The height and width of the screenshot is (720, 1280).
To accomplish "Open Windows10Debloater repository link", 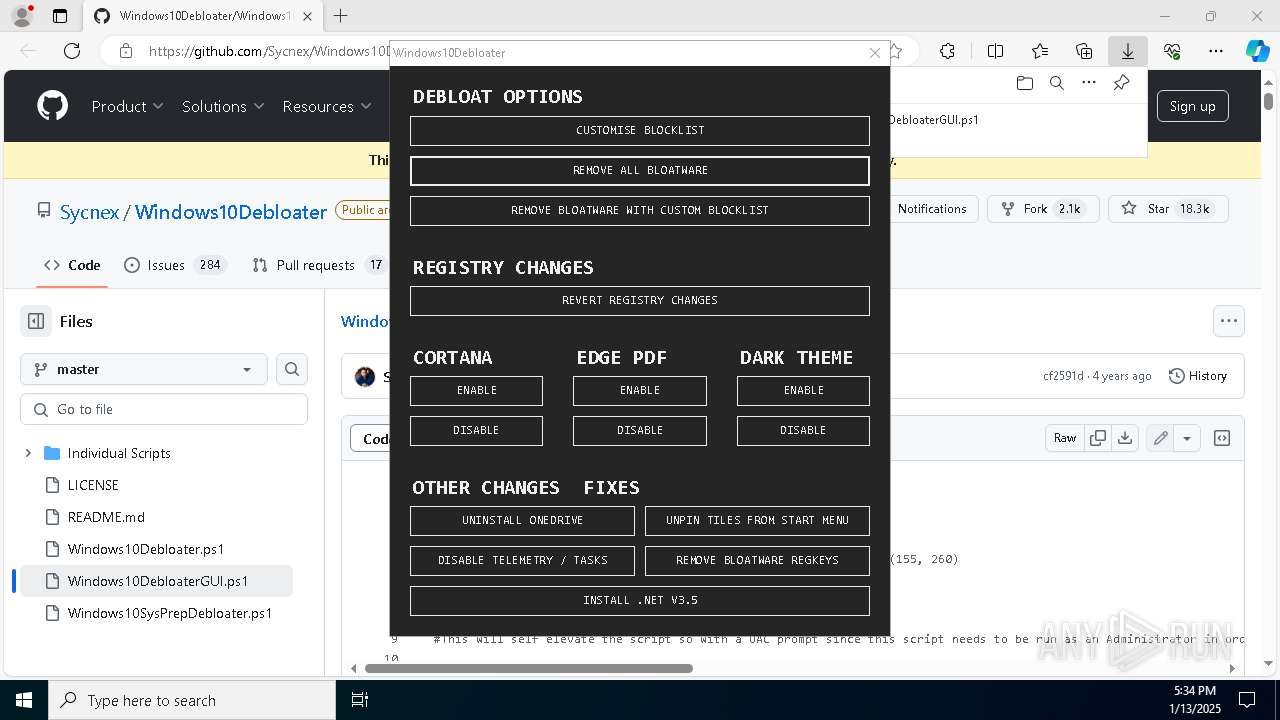I will pyautogui.click(x=231, y=212).
